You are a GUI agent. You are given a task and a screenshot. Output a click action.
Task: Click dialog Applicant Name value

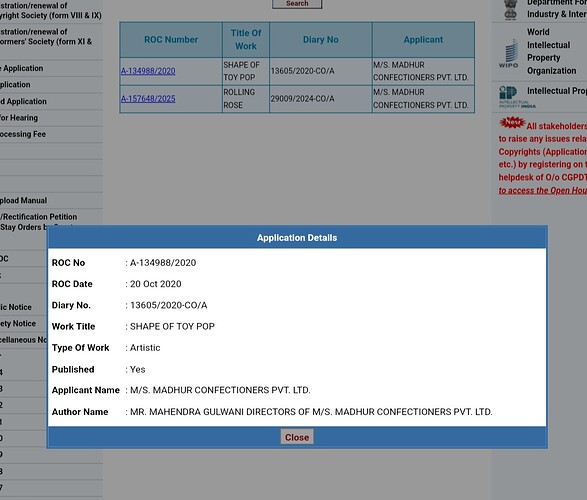pyautogui.click(x=220, y=390)
